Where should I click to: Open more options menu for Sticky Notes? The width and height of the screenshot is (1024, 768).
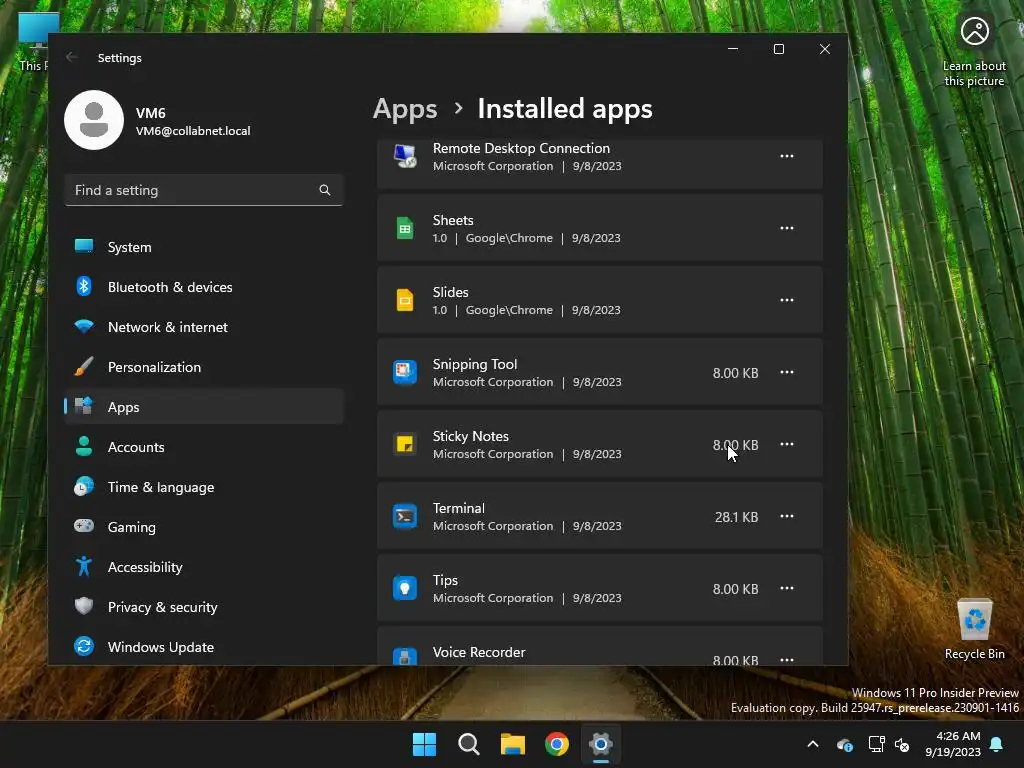(787, 444)
